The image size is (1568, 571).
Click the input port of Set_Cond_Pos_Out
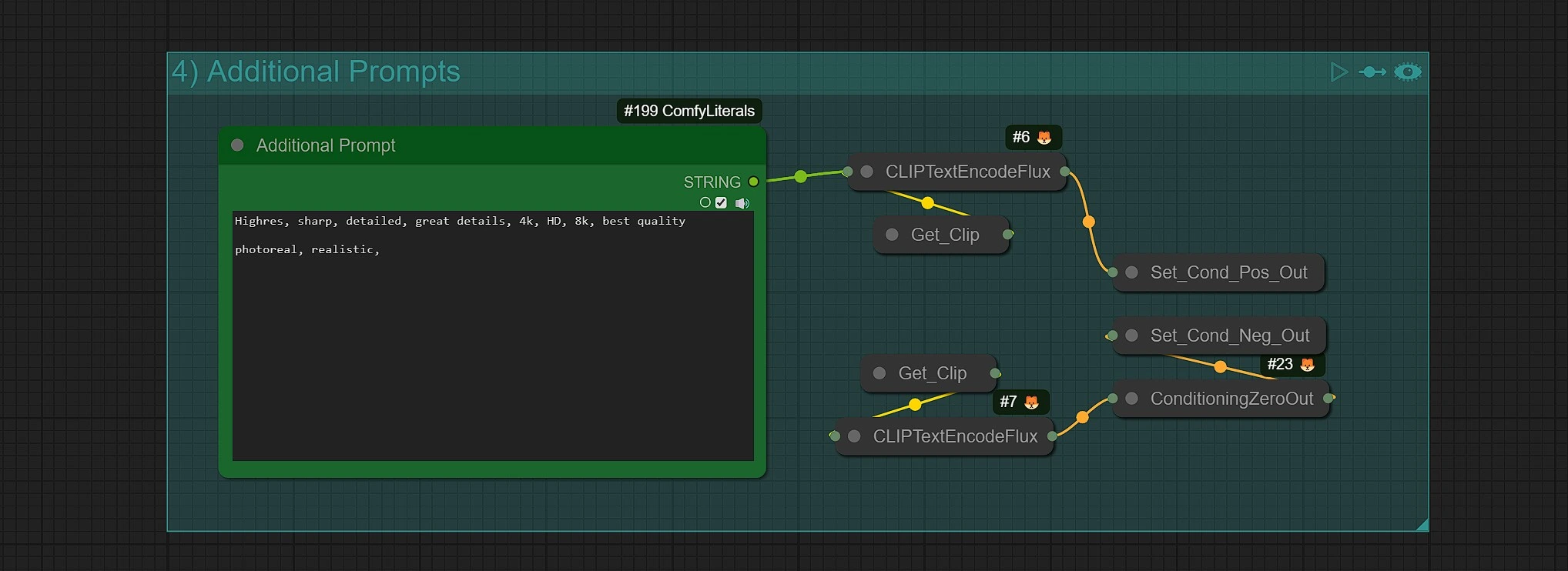[1112, 272]
